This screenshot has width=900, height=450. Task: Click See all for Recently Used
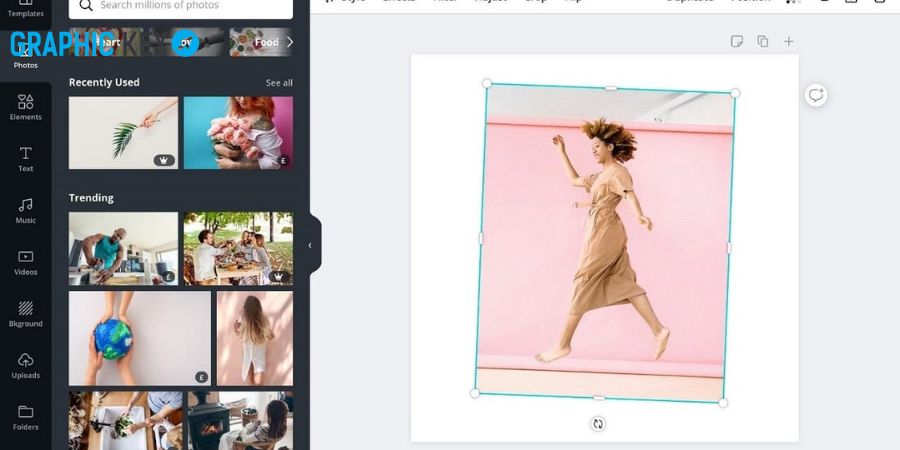coord(279,83)
